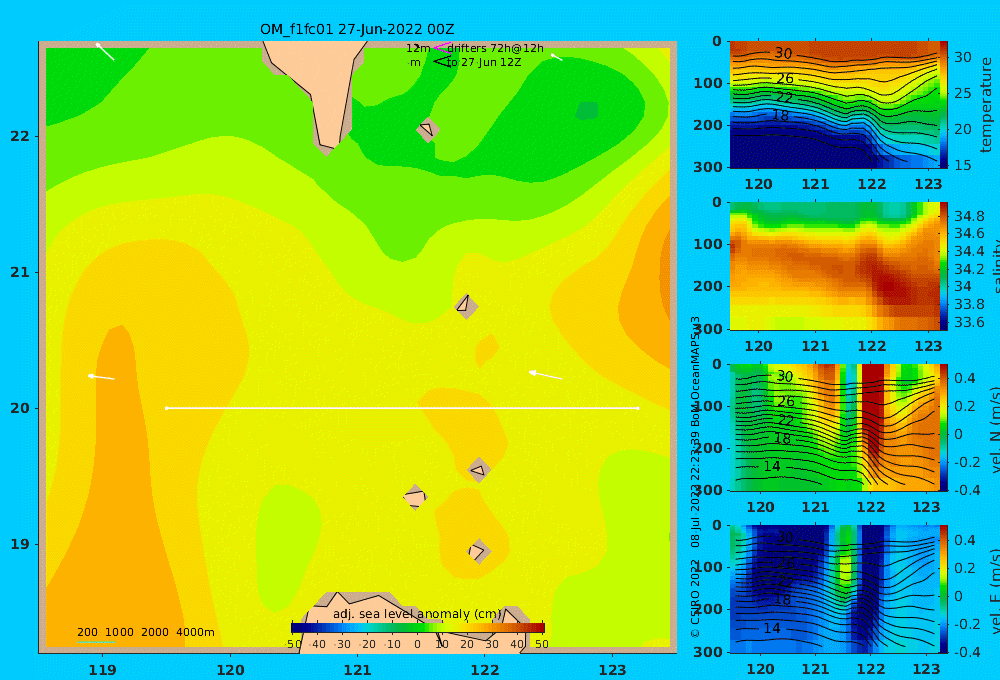Select the island marker near 20.8N 121.9E
The height and width of the screenshot is (680, 1000).
466,306
